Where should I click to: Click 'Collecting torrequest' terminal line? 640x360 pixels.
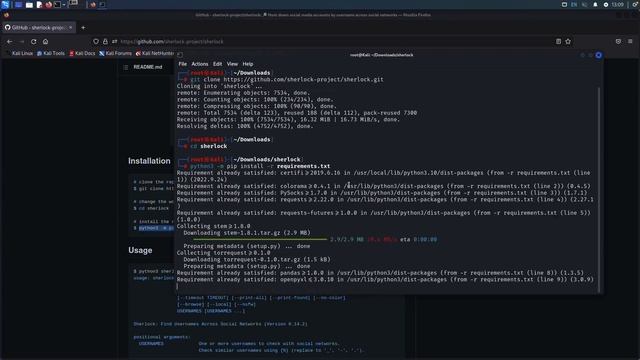pyautogui.click(x=223, y=253)
